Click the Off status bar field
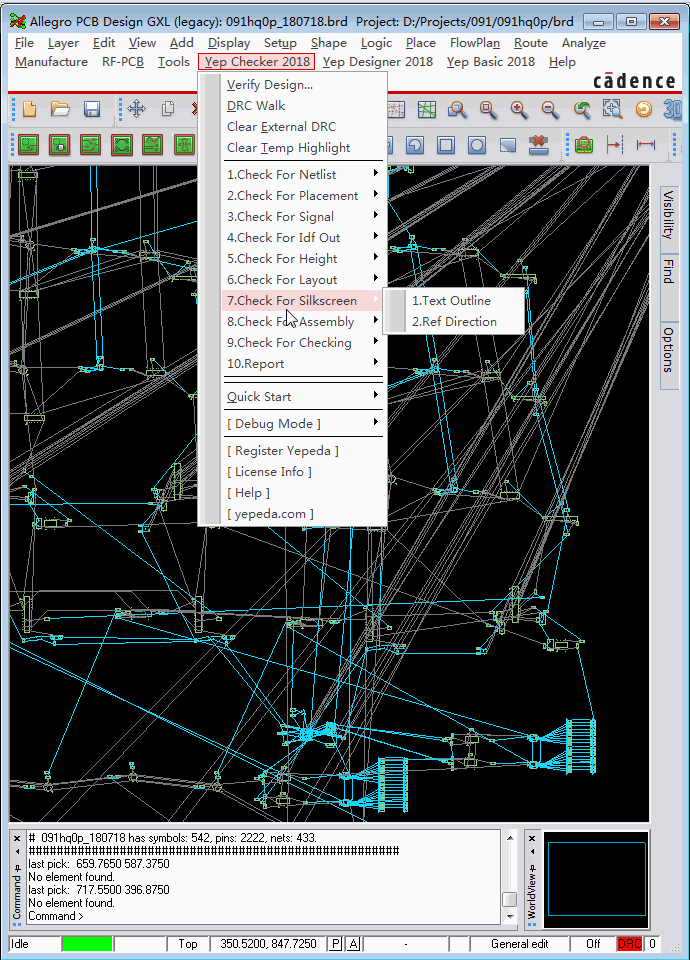The image size is (690, 960). (x=593, y=943)
